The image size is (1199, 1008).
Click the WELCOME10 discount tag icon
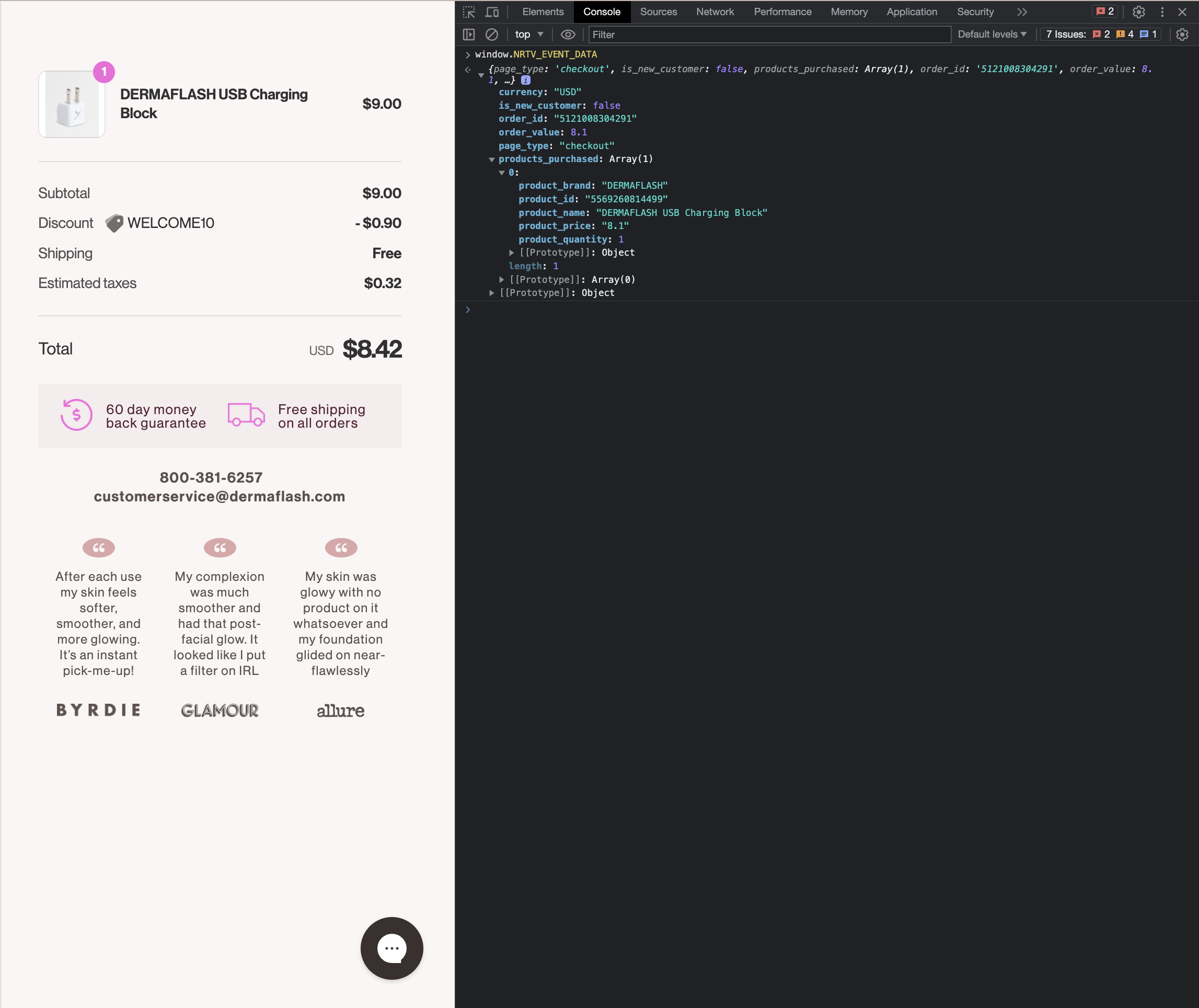point(114,223)
